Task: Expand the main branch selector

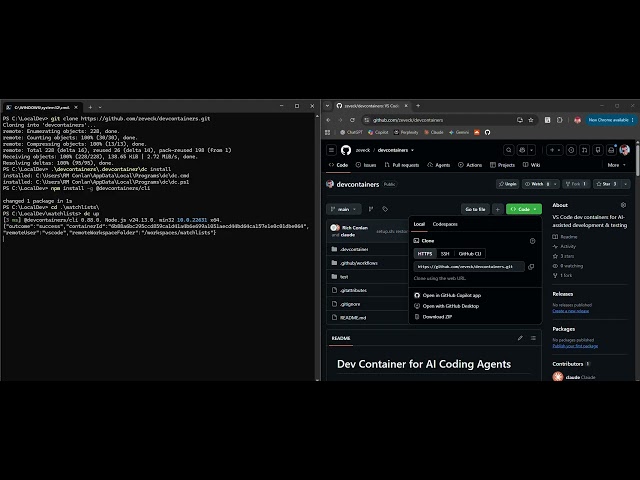Action: pyautogui.click(x=344, y=209)
